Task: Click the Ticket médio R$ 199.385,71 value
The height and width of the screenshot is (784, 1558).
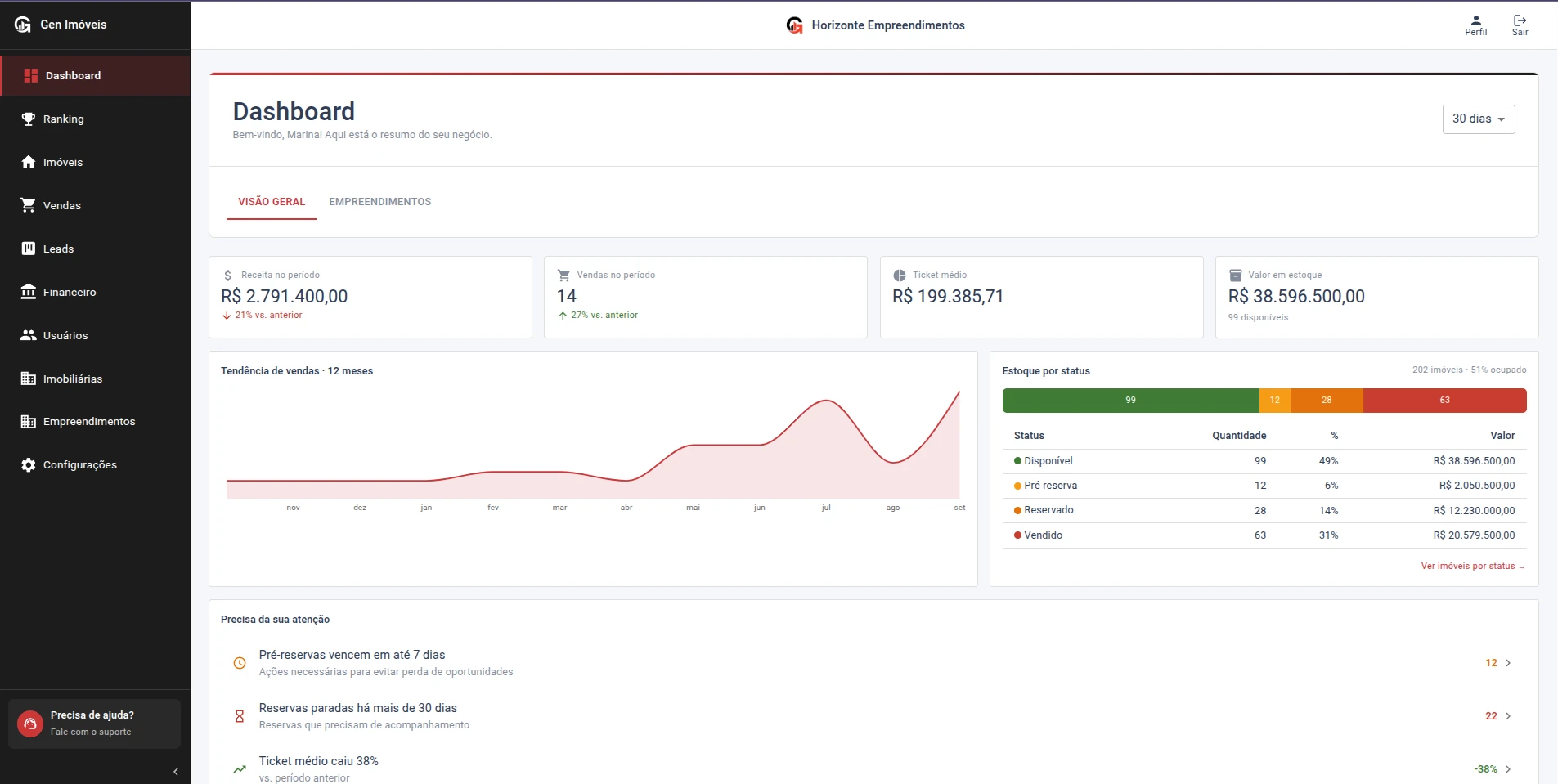Action: point(948,296)
